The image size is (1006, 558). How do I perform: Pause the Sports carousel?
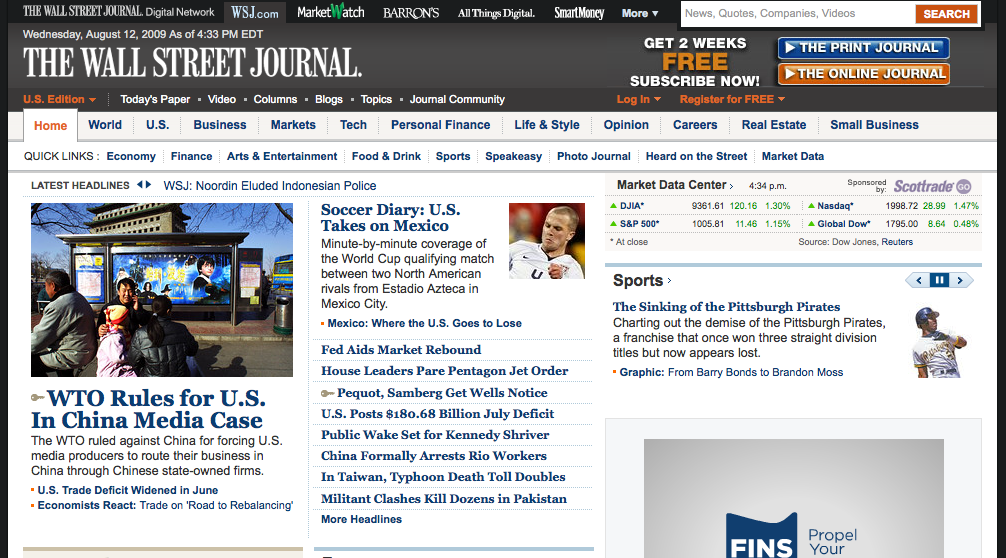pos(939,280)
